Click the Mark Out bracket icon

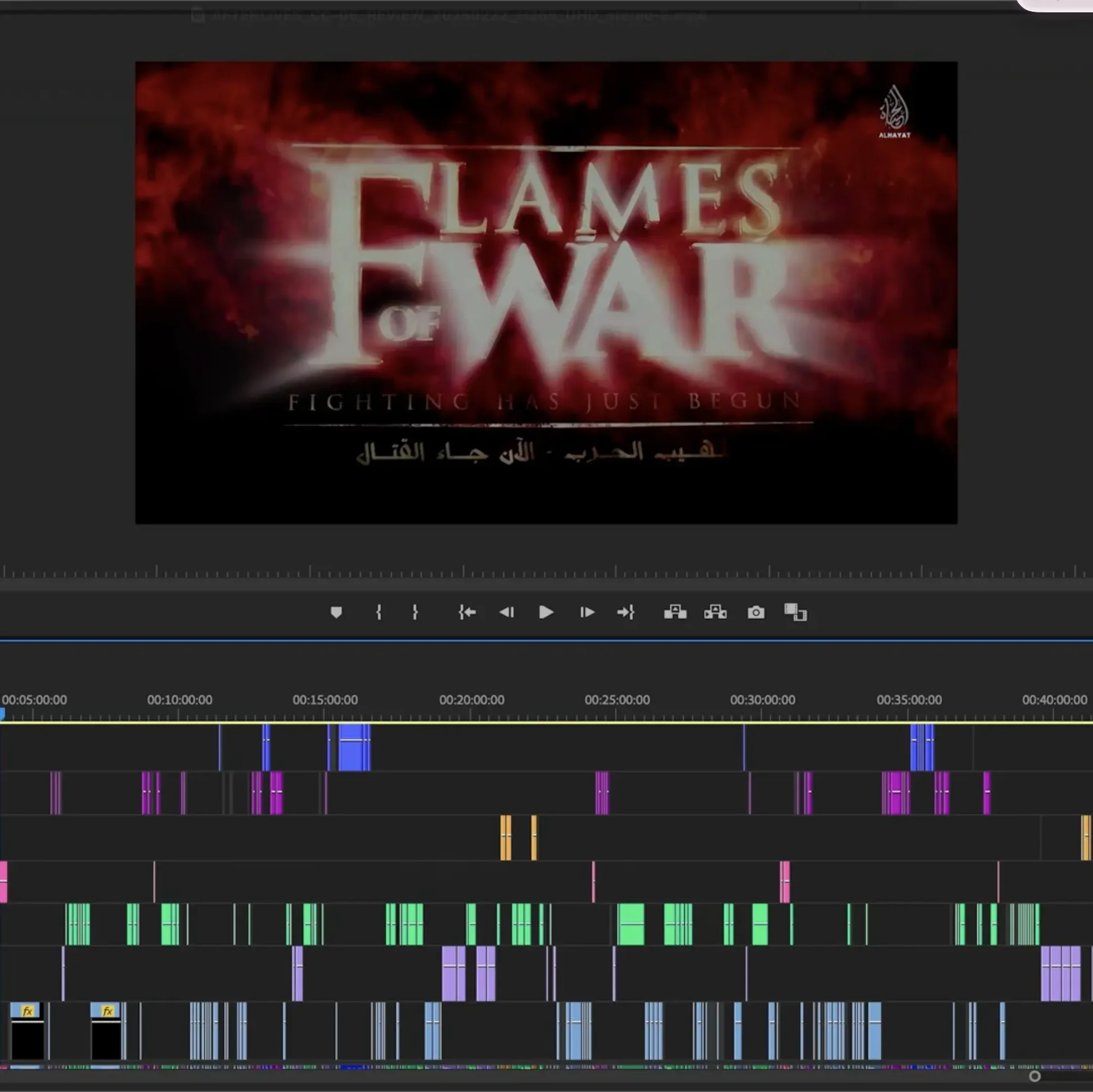415,612
